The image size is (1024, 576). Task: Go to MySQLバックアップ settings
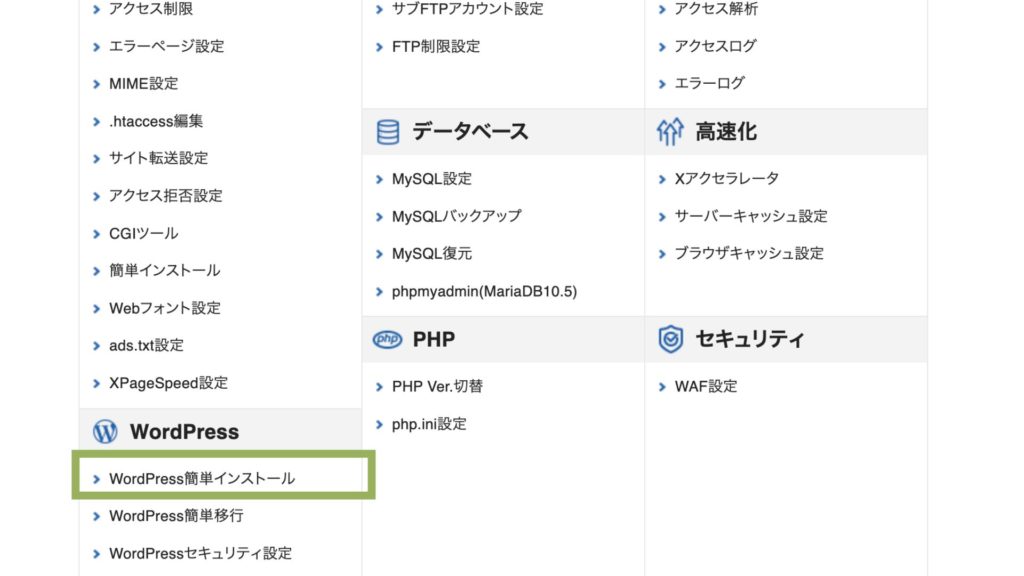[x=456, y=216]
